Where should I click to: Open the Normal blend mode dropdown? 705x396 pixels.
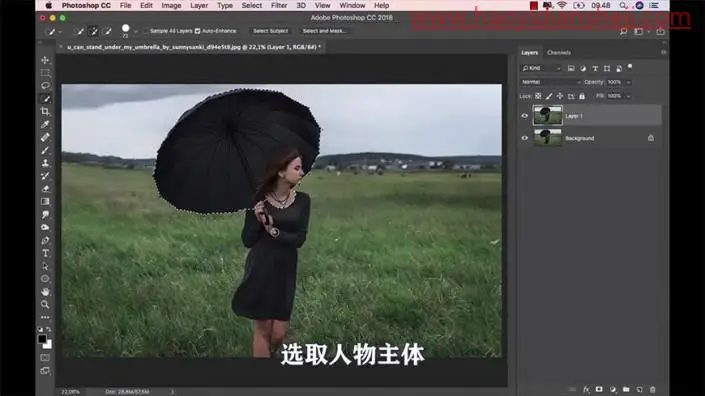551,82
